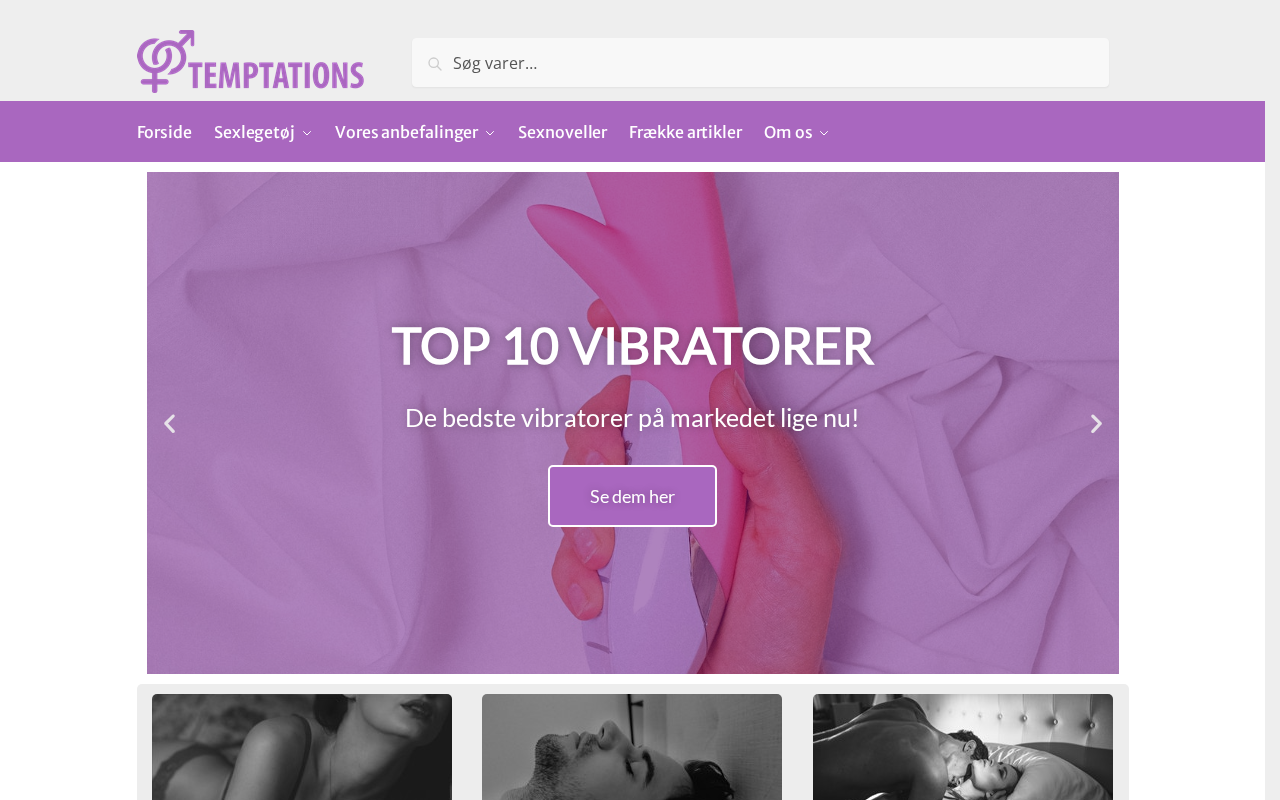Expand Vores anbefalinger dropdown arrow
The width and height of the screenshot is (1280, 800).
490,133
